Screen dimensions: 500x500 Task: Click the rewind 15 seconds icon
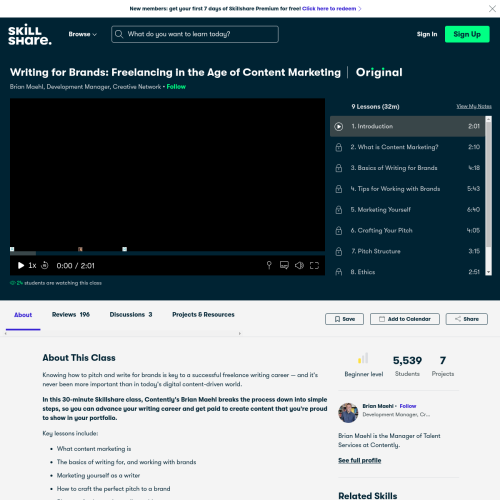tap(45, 265)
